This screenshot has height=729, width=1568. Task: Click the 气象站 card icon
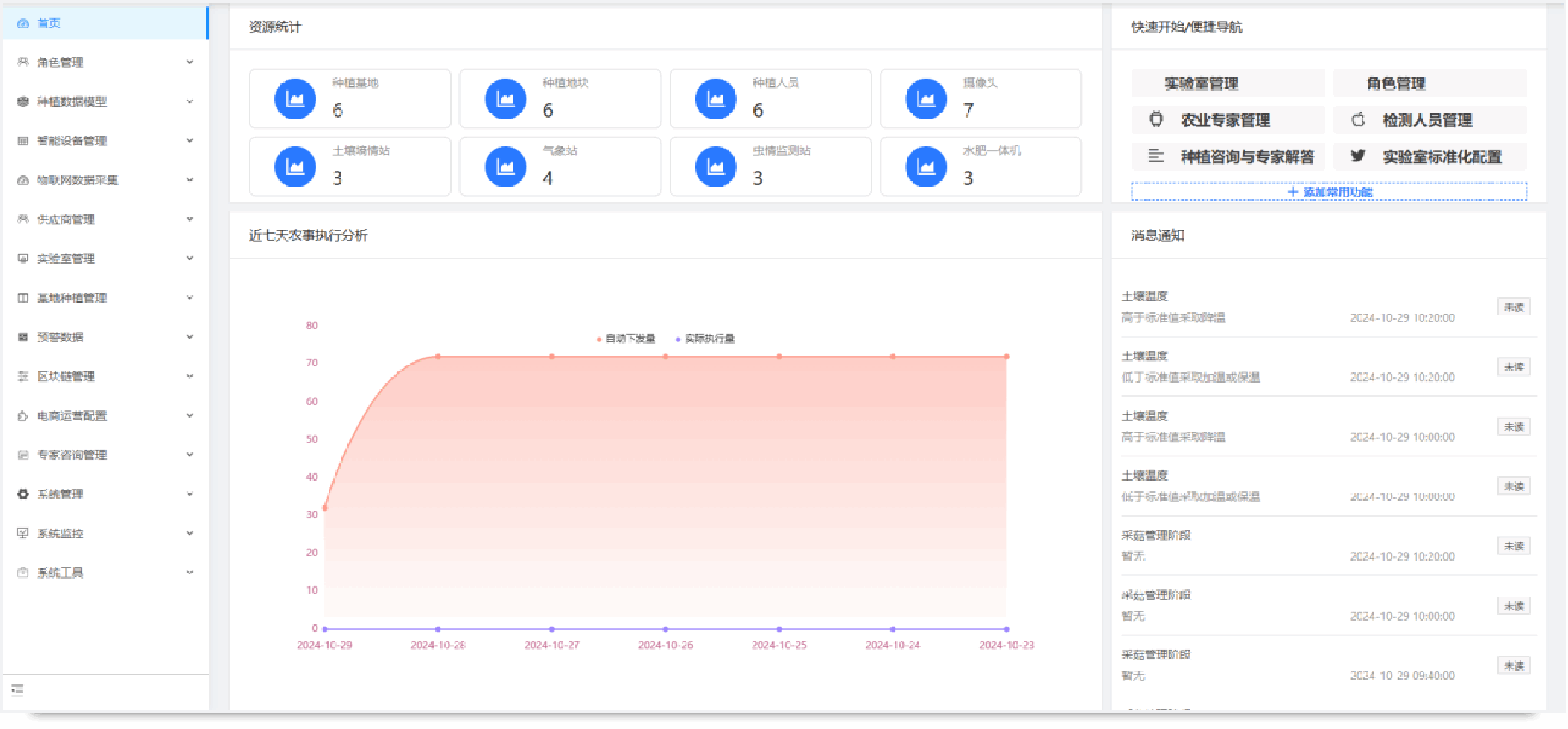tap(505, 167)
